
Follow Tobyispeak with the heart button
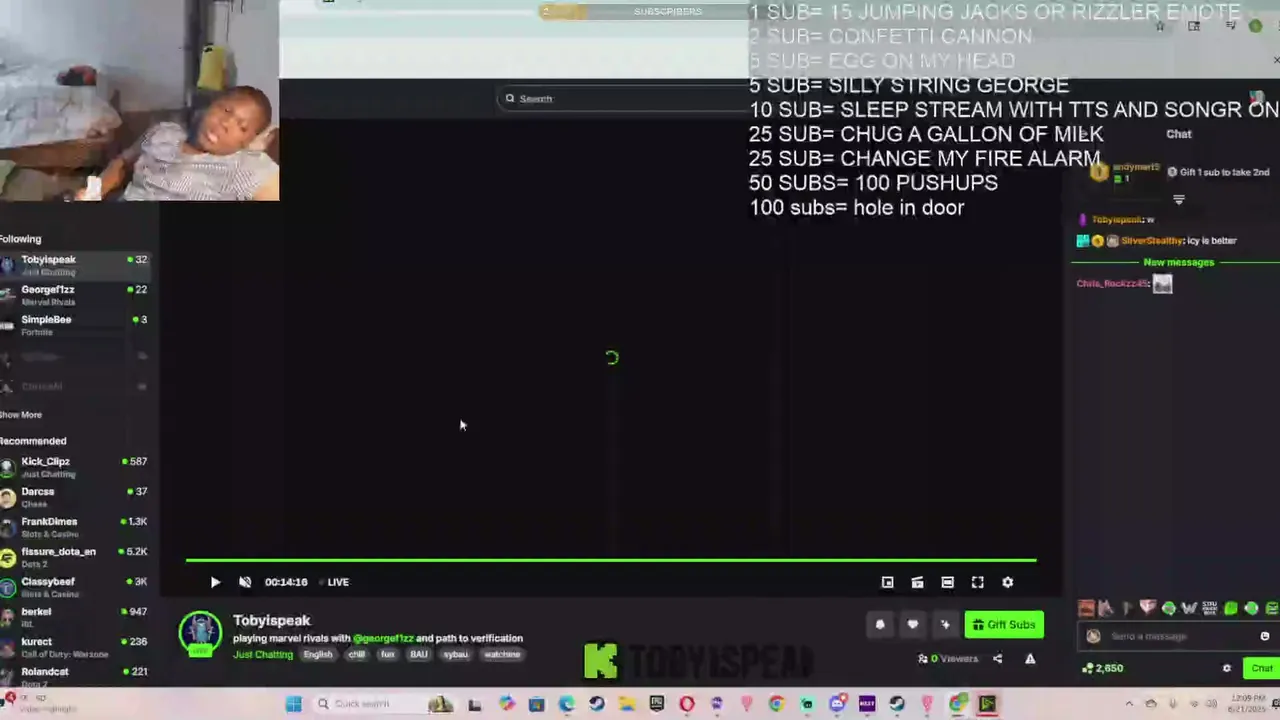[x=912, y=625]
